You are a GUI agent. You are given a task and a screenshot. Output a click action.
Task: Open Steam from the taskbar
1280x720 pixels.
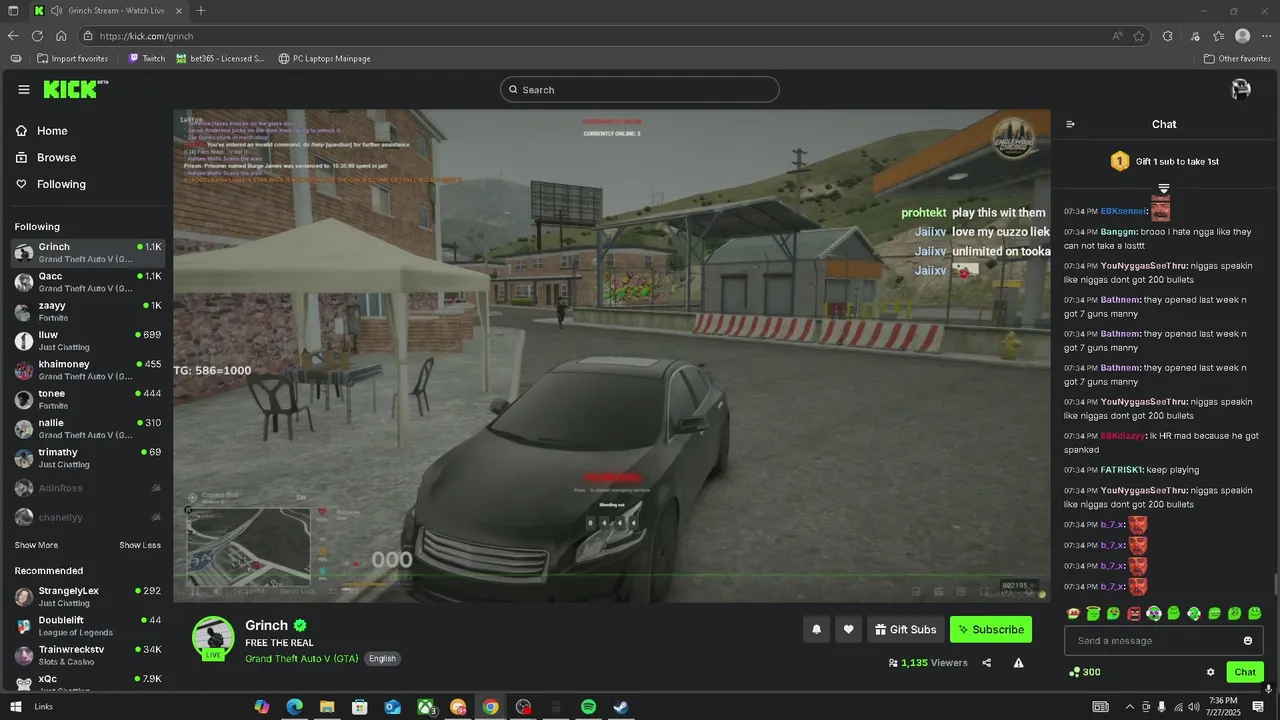coord(621,706)
